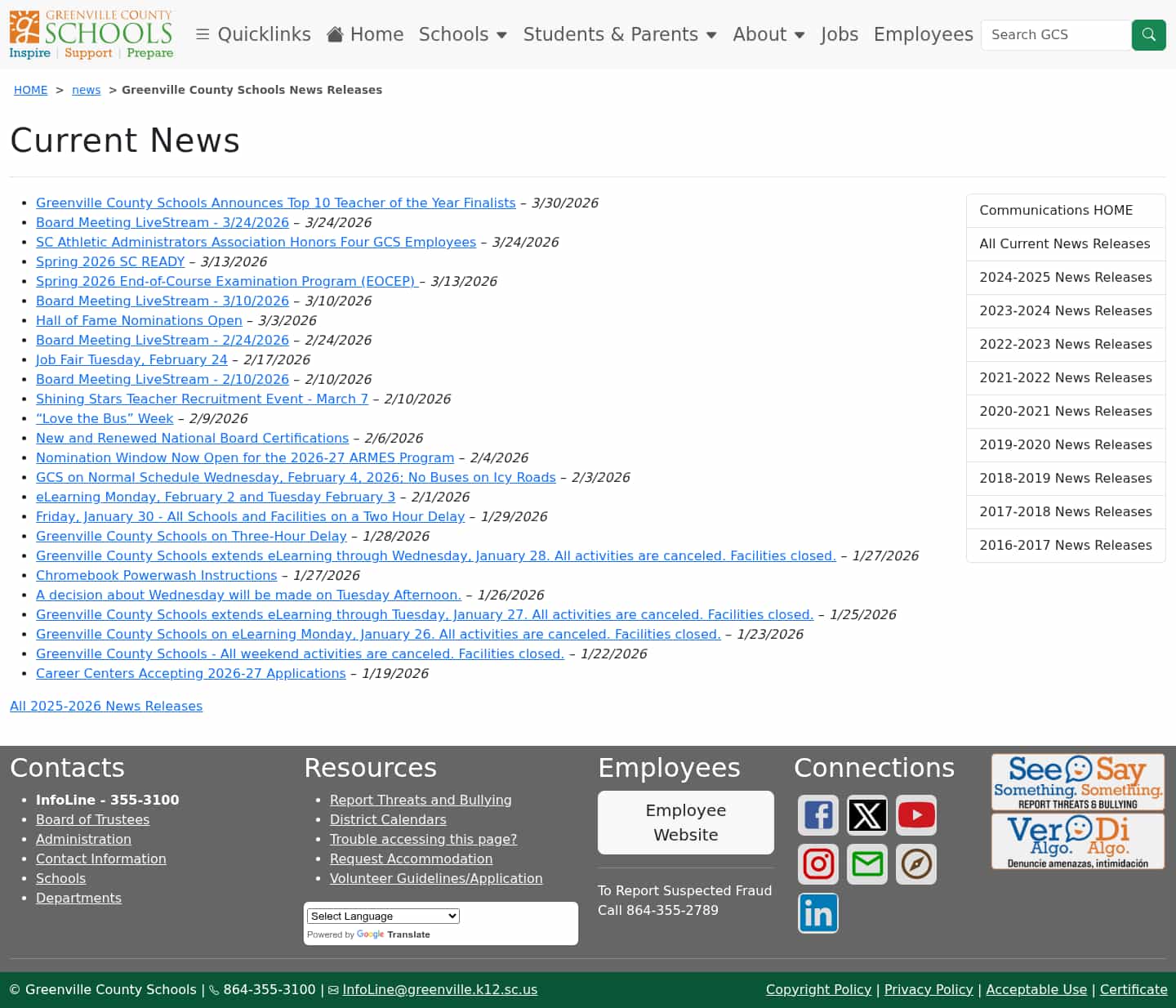The height and width of the screenshot is (1008, 1176).
Task: Open the Employee Website button
Action: click(x=685, y=823)
